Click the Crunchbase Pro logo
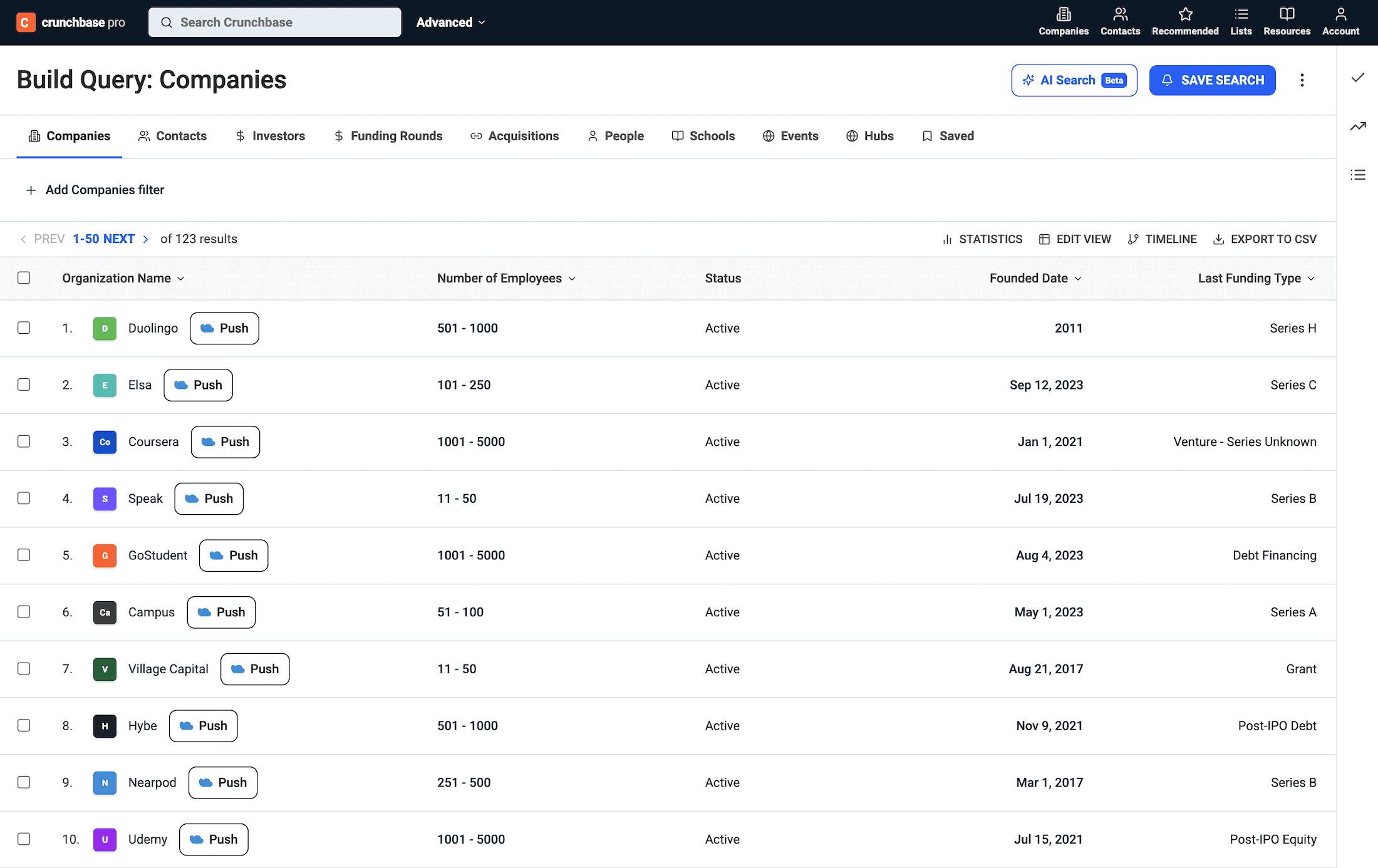This screenshot has width=1378, height=868. point(71,23)
